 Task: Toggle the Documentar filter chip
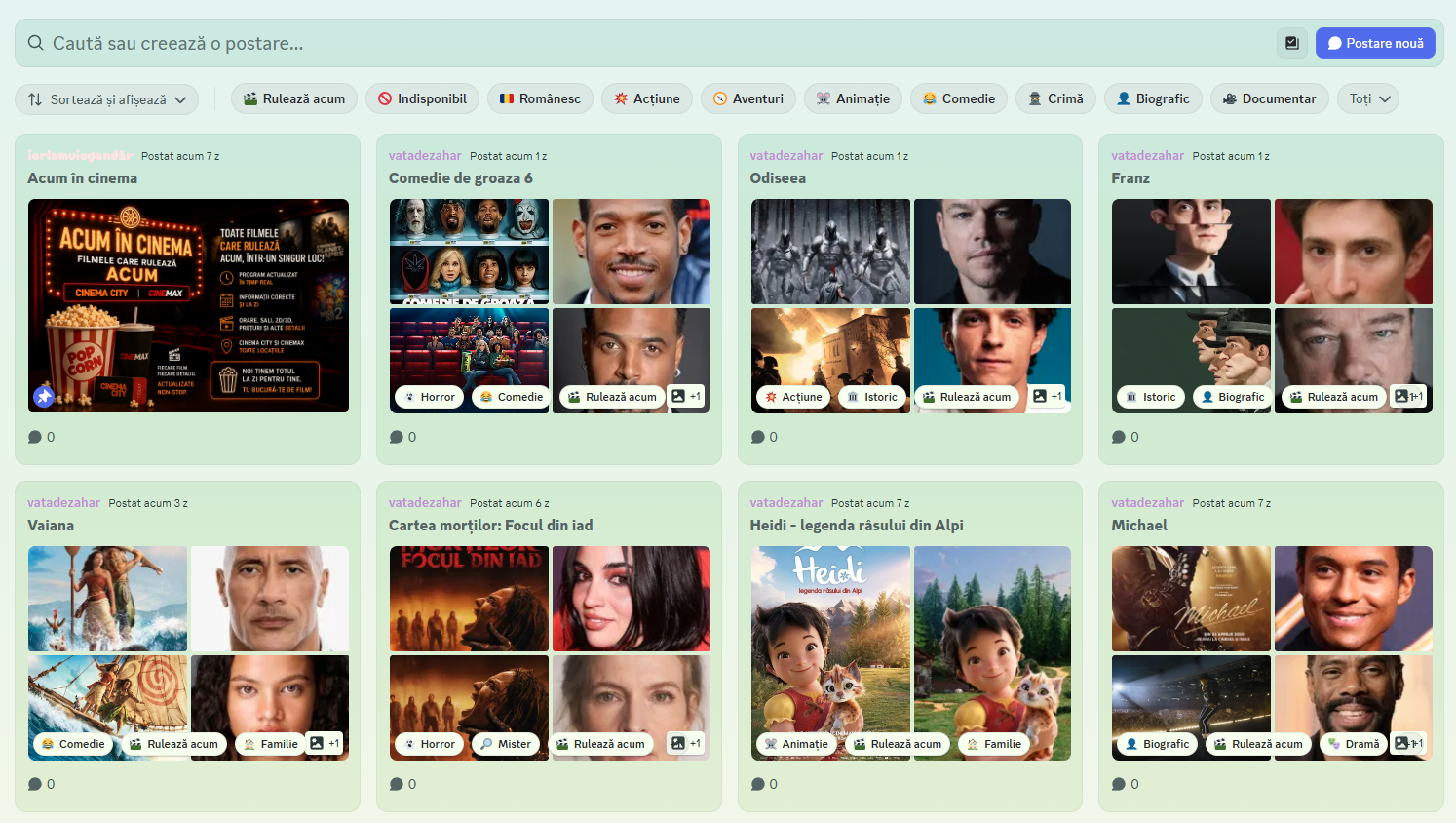pos(1270,99)
